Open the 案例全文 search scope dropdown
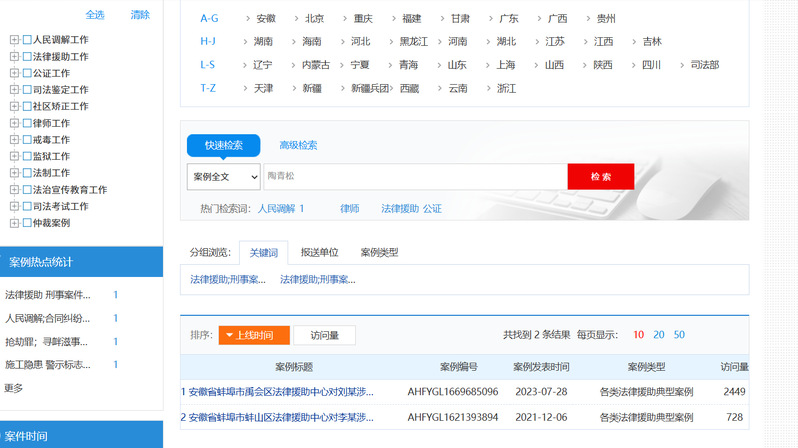The image size is (798, 448). tap(223, 177)
